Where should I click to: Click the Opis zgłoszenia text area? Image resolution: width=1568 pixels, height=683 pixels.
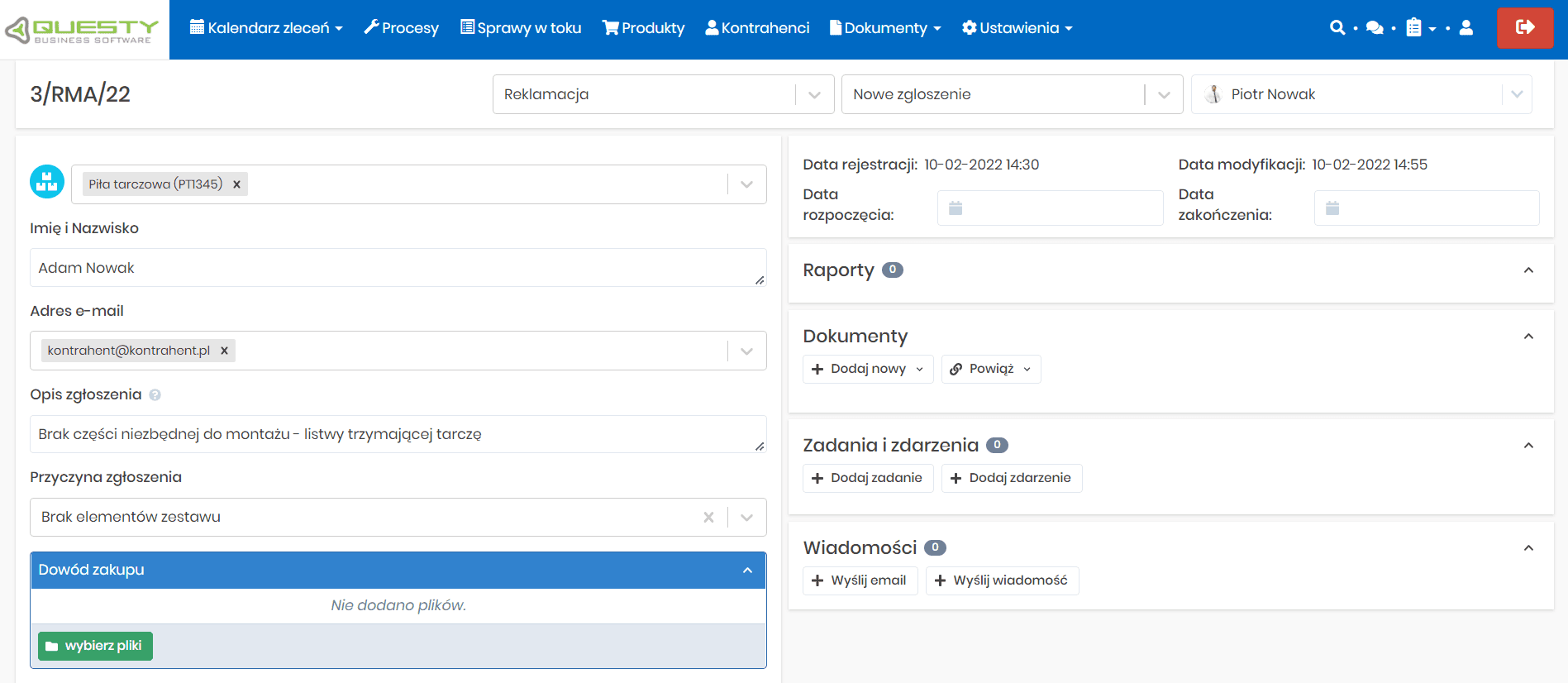398,434
